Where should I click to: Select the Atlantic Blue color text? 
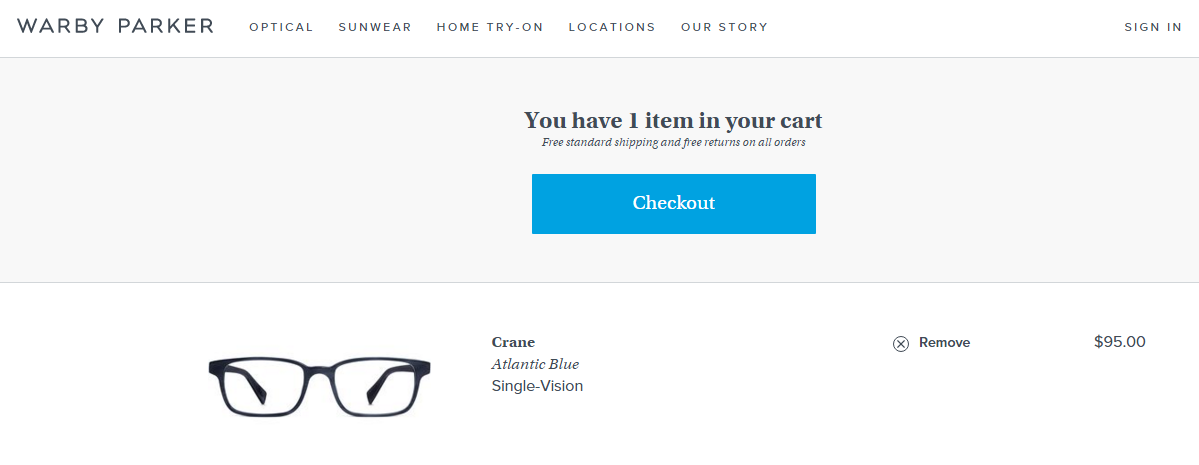(x=535, y=364)
